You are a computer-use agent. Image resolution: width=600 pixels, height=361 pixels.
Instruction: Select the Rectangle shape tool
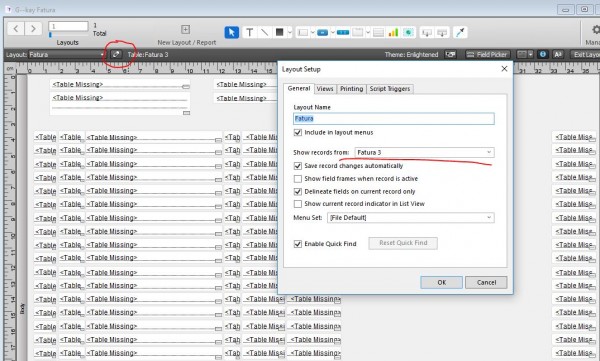tap(279, 33)
